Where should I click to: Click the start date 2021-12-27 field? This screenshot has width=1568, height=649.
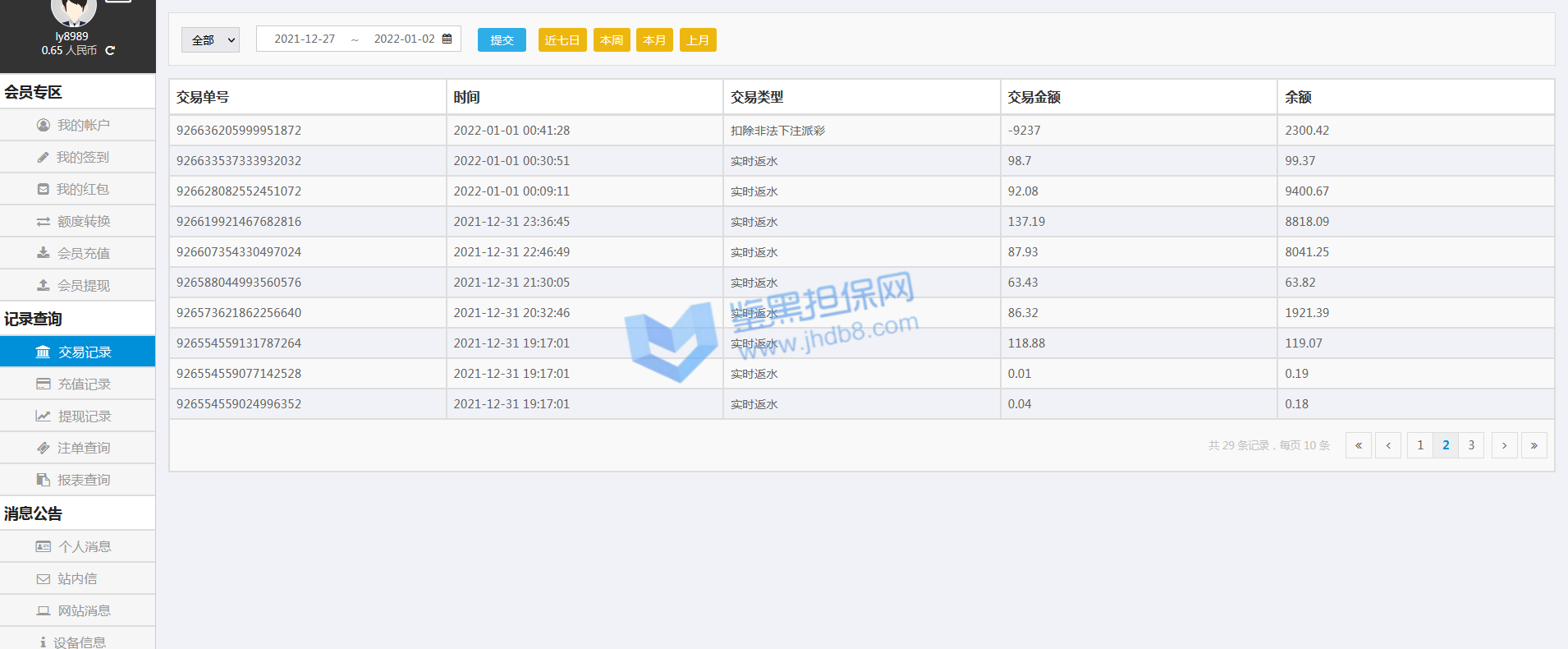click(305, 39)
